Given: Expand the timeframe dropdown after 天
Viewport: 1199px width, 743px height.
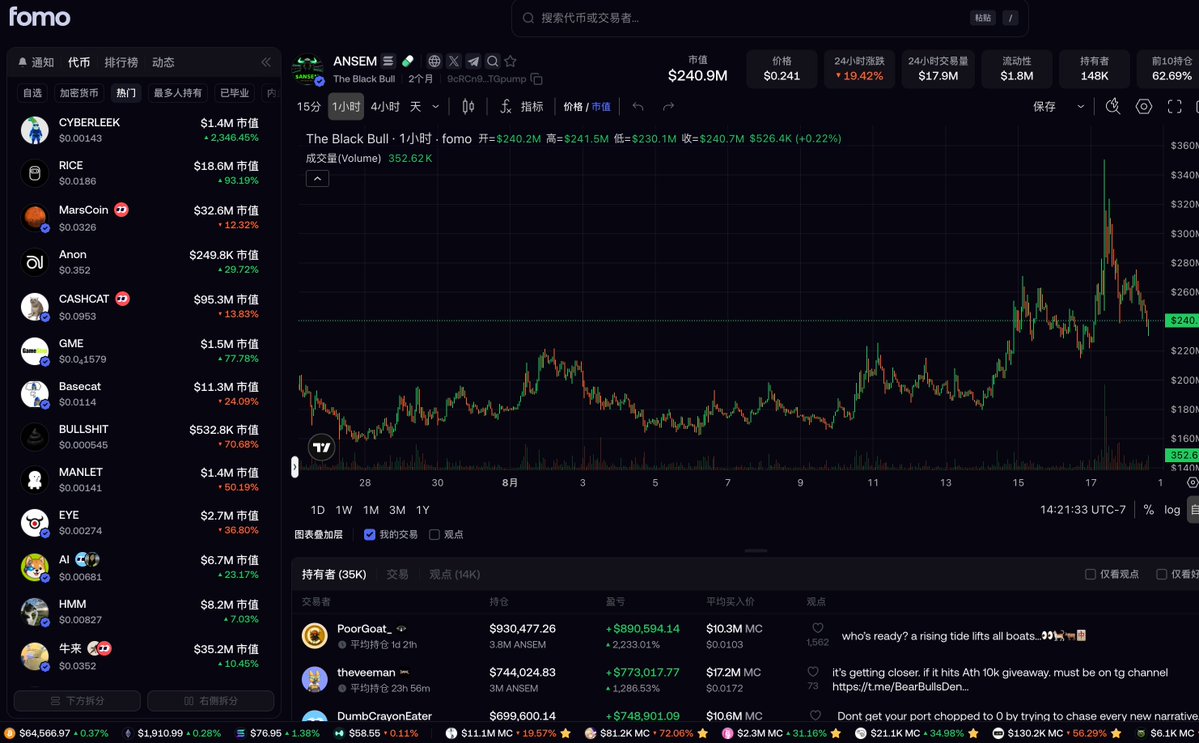Looking at the screenshot, I should [x=435, y=107].
